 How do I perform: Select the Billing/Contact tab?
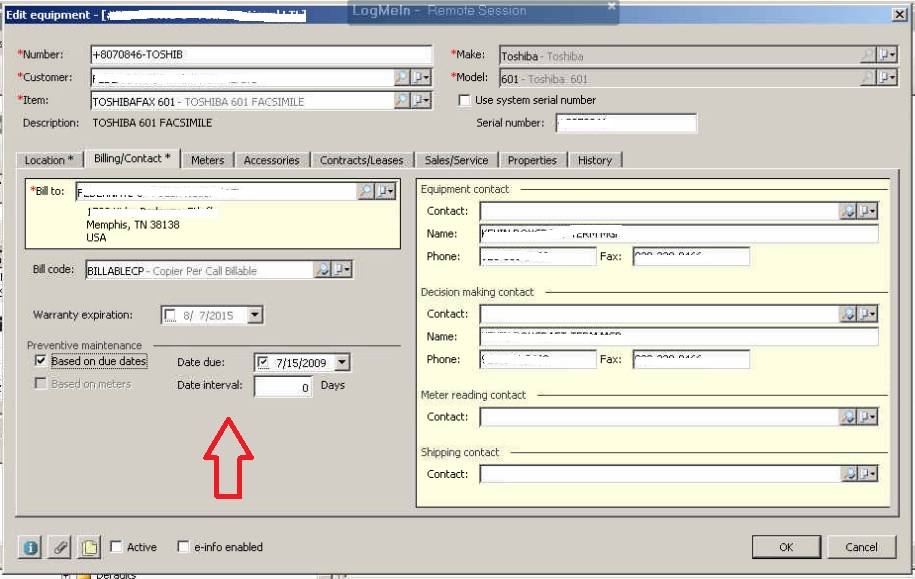(132, 158)
